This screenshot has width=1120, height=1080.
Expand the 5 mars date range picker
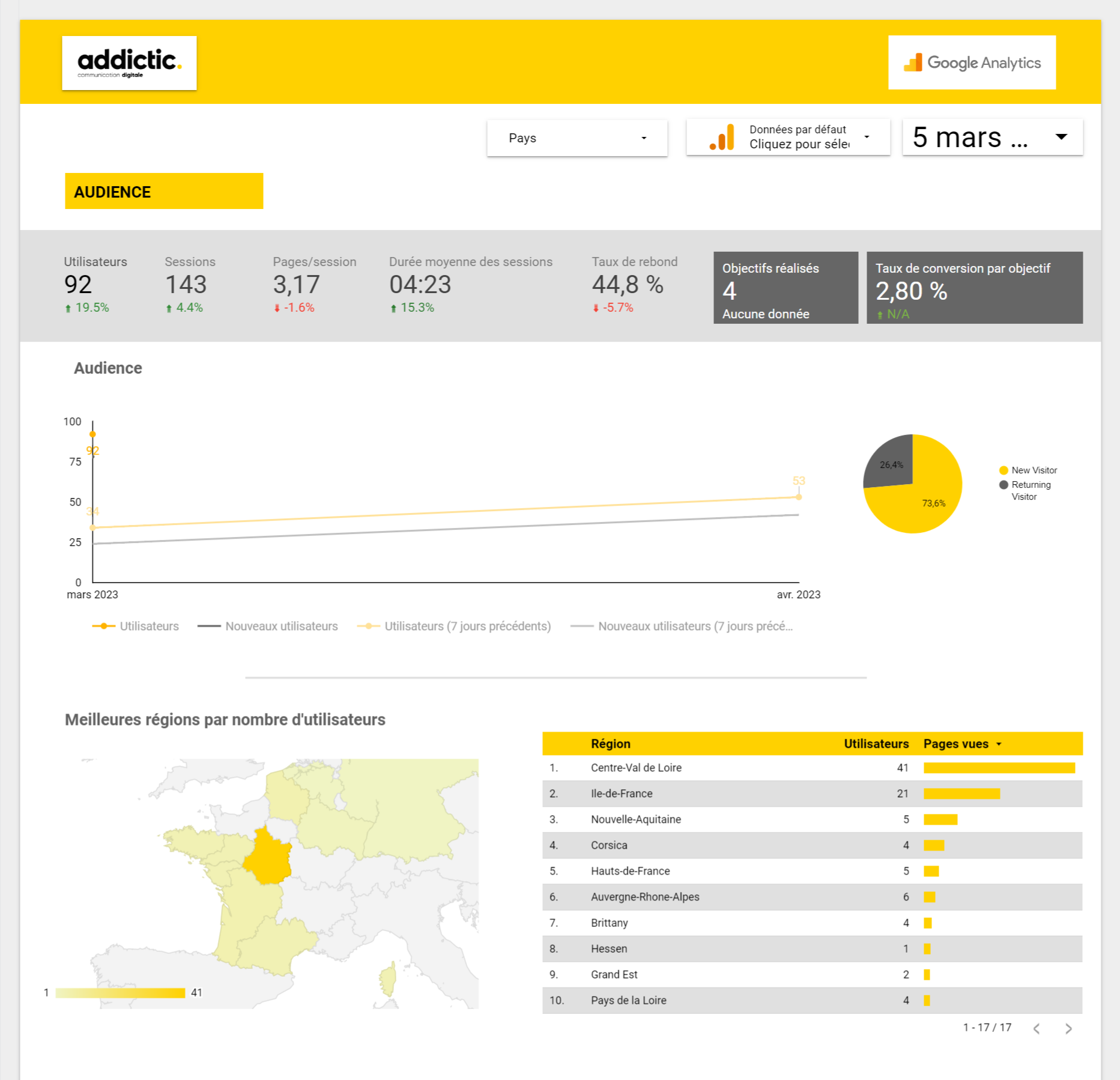click(x=992, y=138)
